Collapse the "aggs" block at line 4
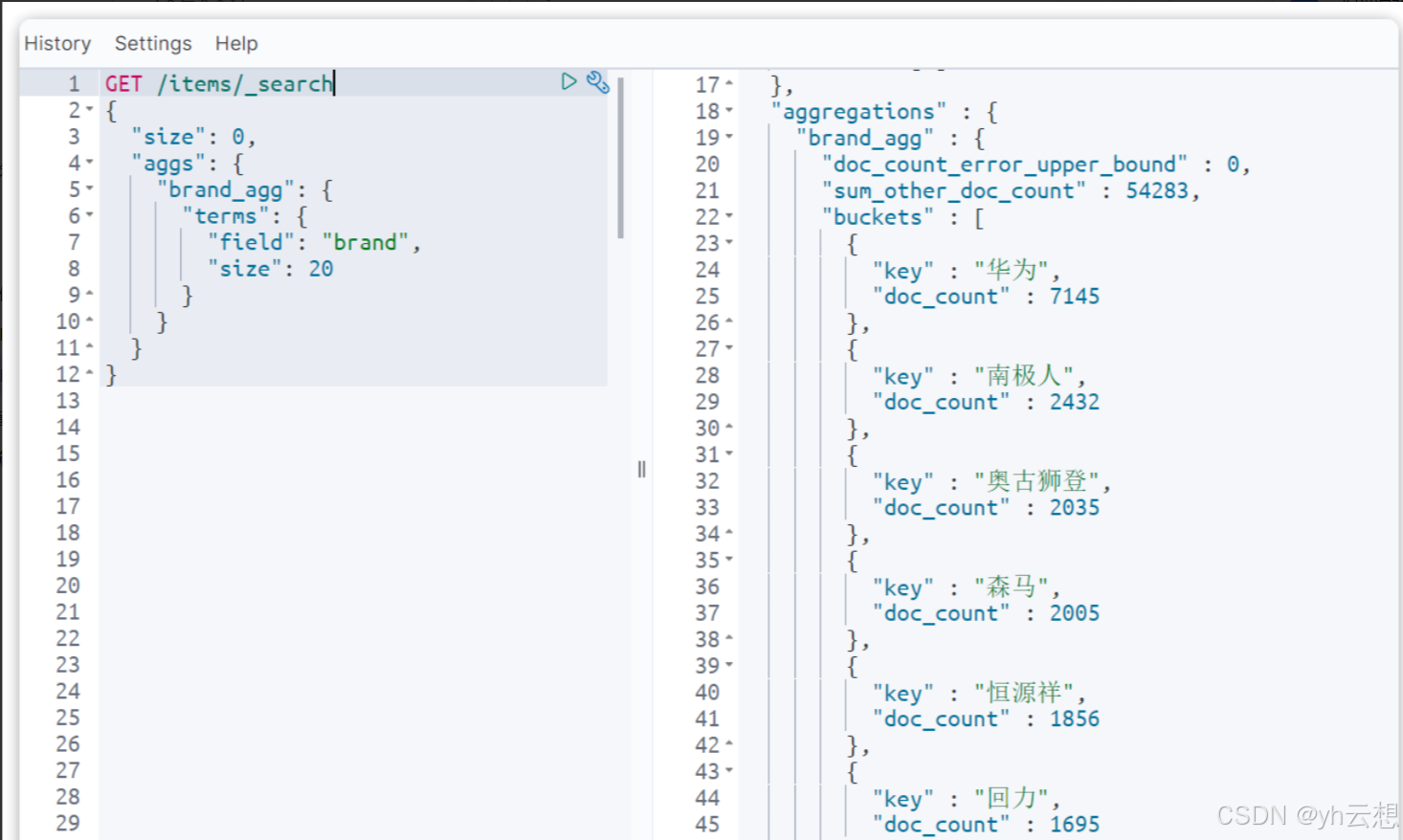The image size is (1403, 840). 90,163
